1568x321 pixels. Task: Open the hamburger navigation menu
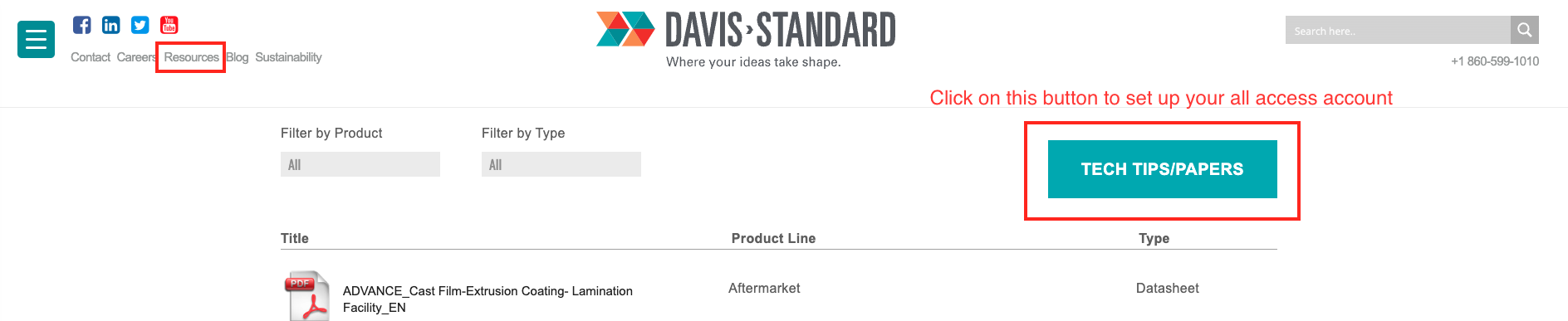[36, 39]
